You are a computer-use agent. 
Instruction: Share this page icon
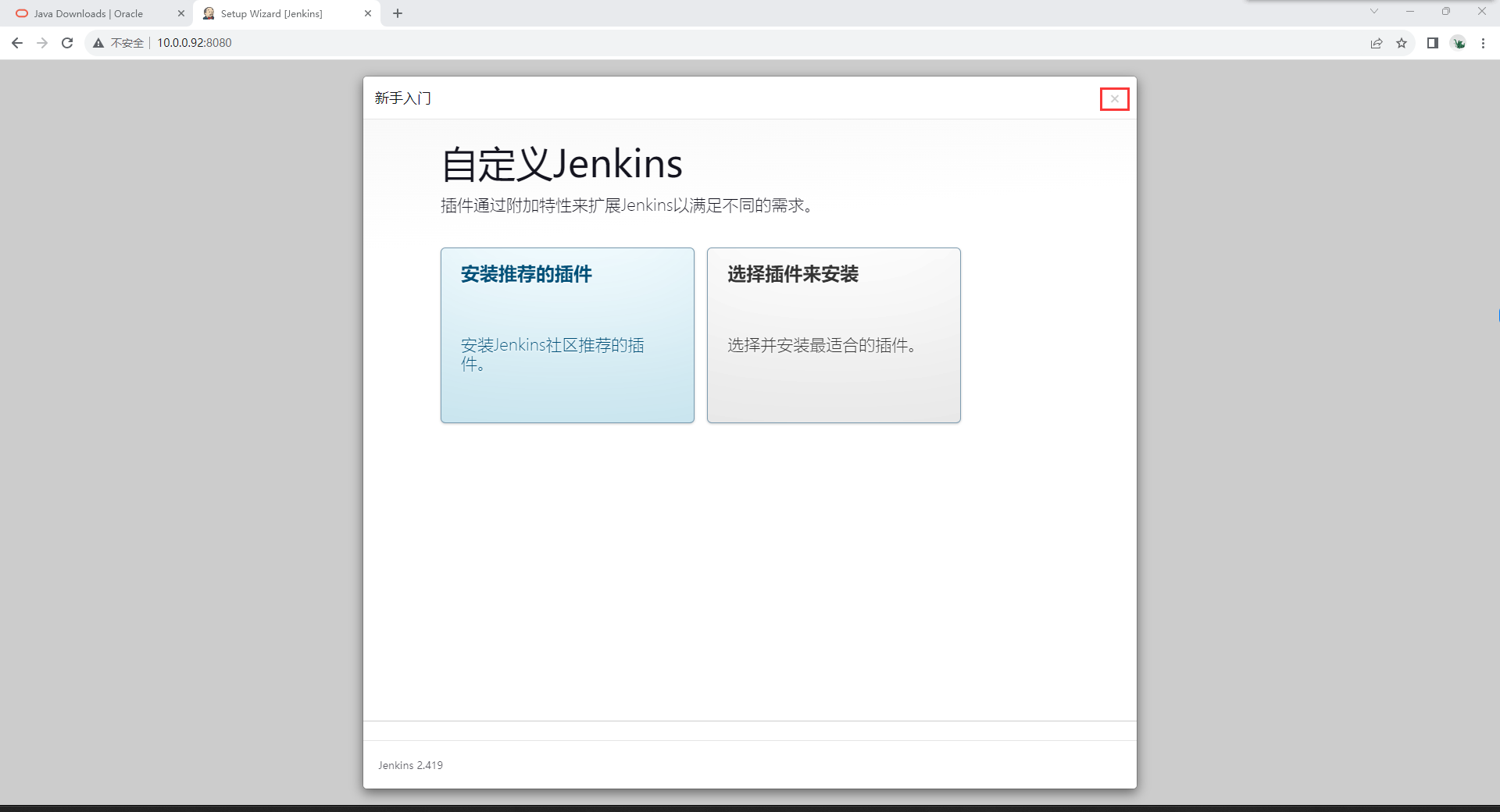[1377, 43]
